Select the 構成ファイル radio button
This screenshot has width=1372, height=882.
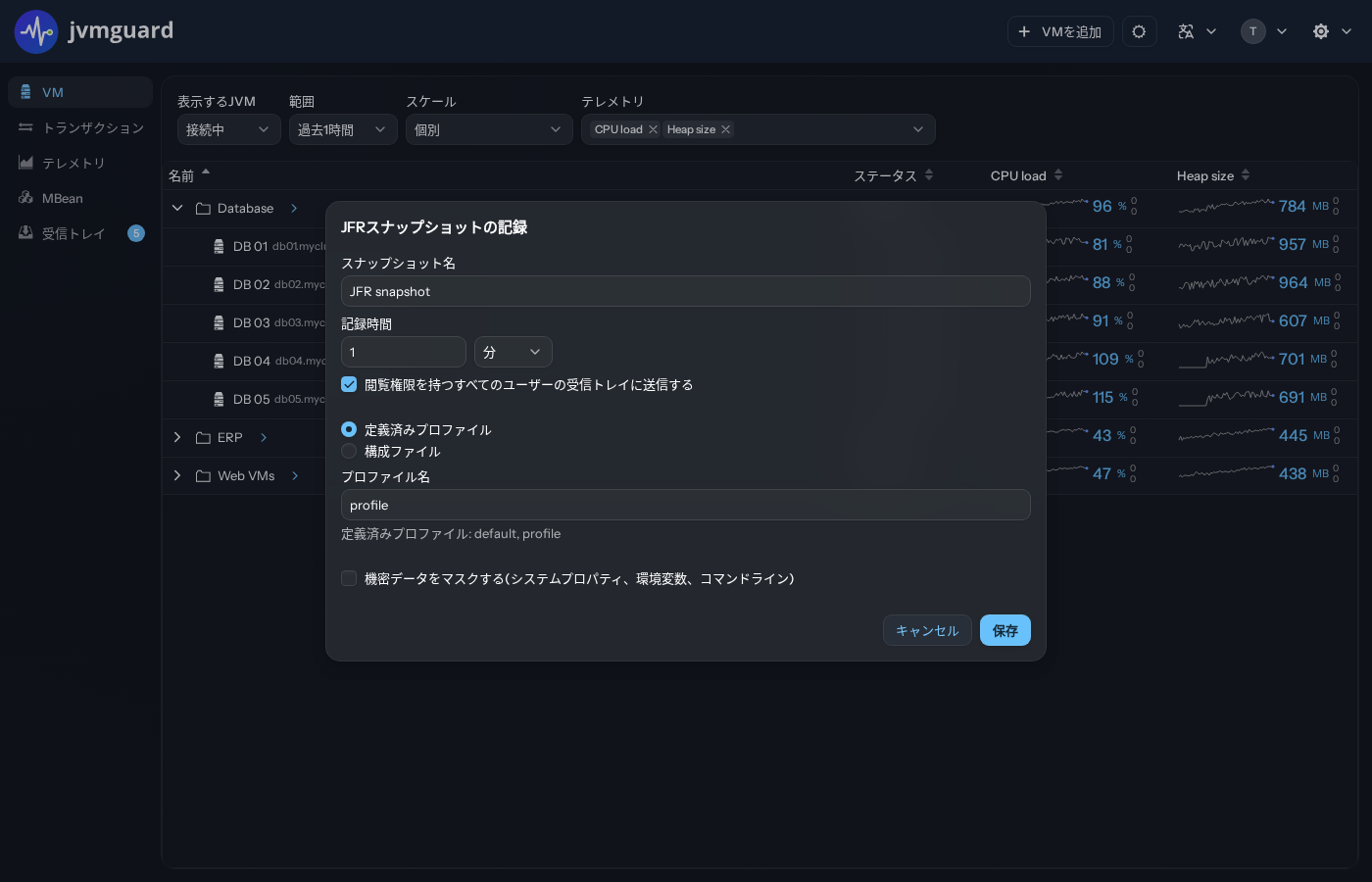coord(349,451)
